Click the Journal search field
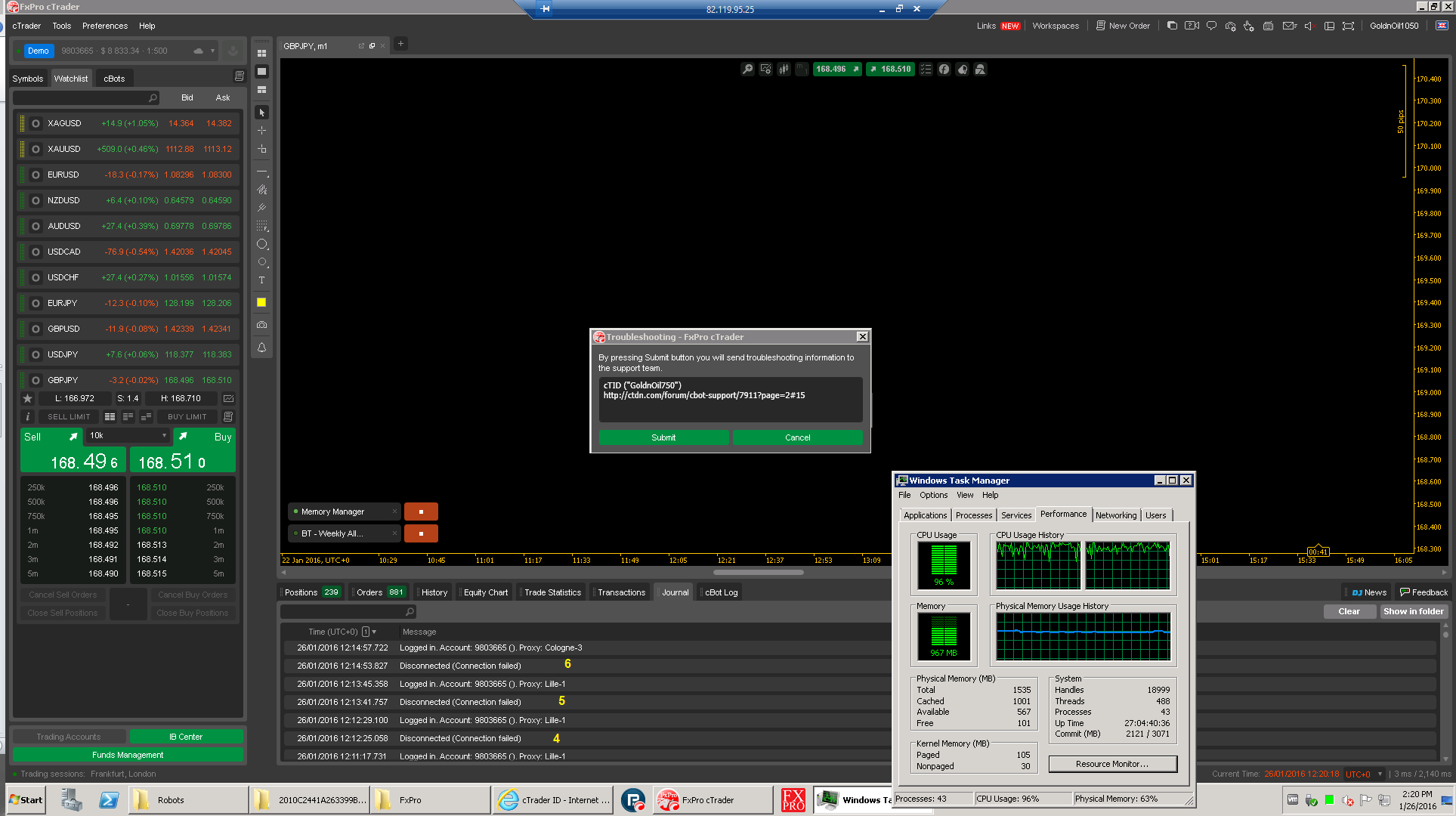This screenshot has height=816, width=1456. click(348, 611)
